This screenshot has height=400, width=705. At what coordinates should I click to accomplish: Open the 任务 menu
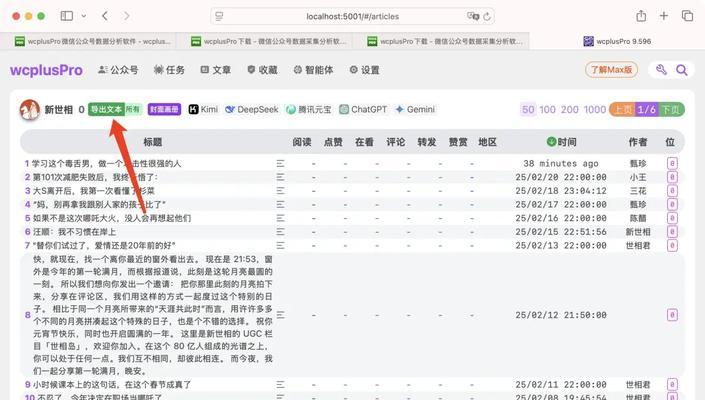[169, 70]
